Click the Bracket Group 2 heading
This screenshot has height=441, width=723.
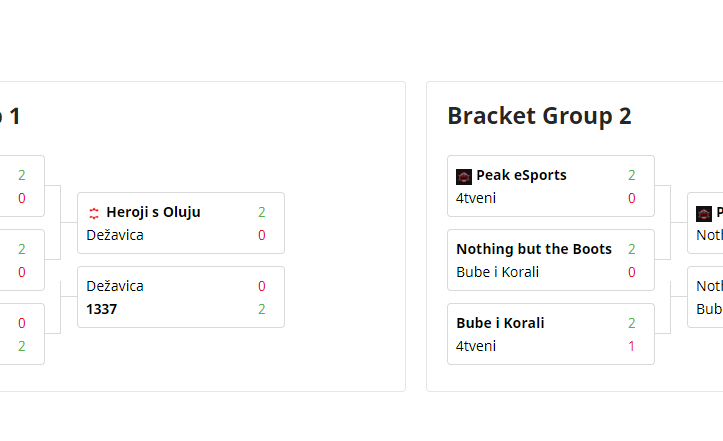point(539,116)
